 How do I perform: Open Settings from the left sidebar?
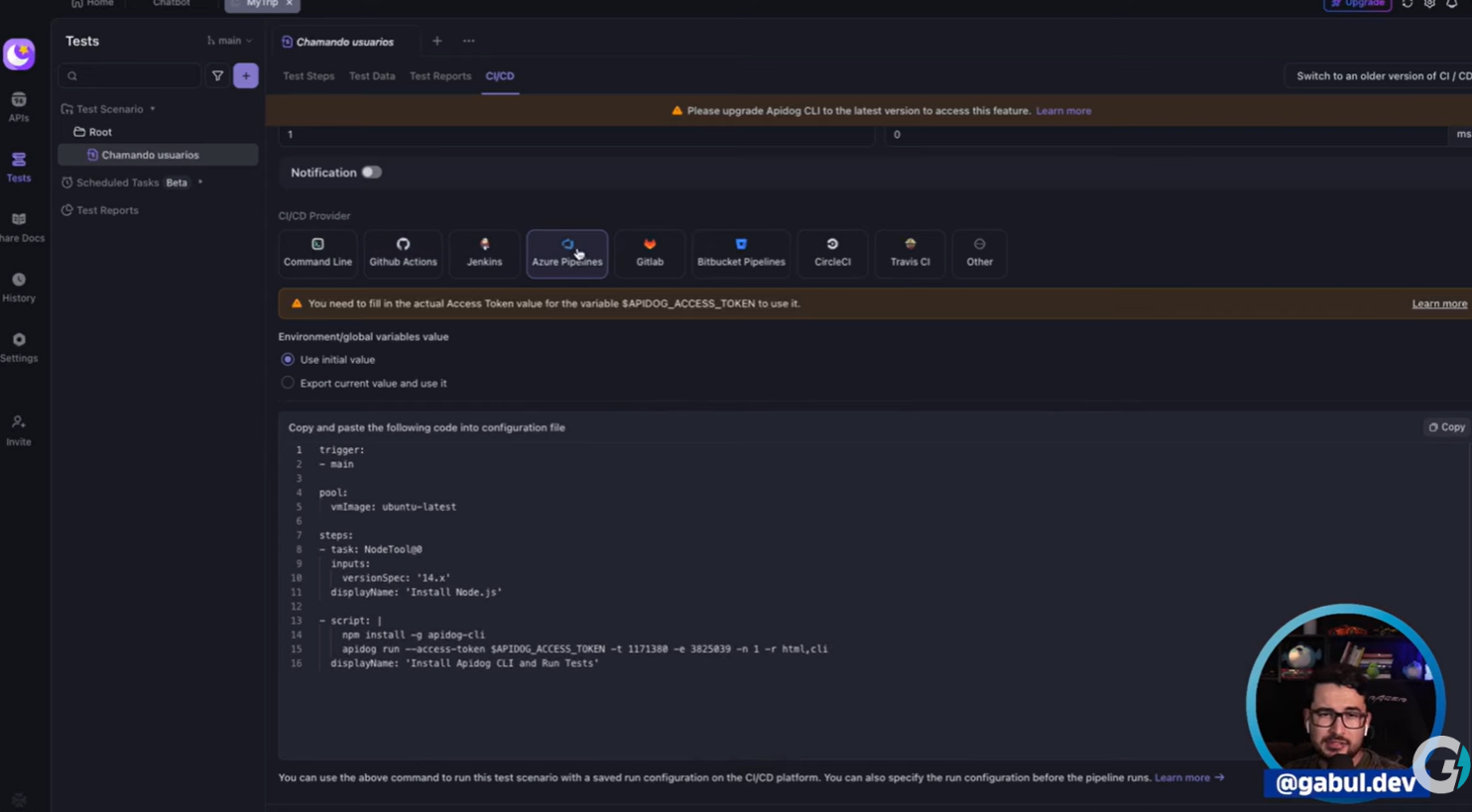[19, 347]
